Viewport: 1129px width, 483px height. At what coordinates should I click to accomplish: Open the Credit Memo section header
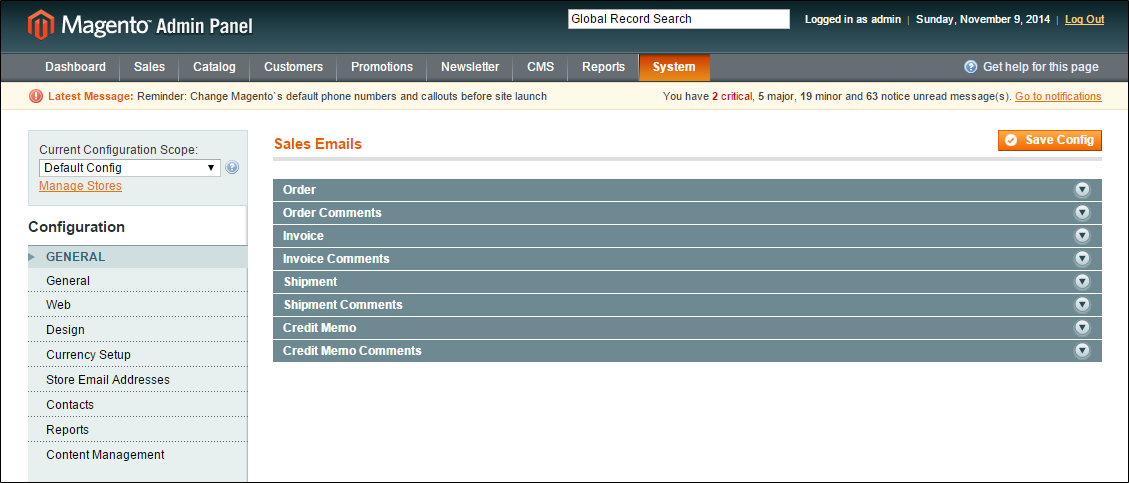687,328
